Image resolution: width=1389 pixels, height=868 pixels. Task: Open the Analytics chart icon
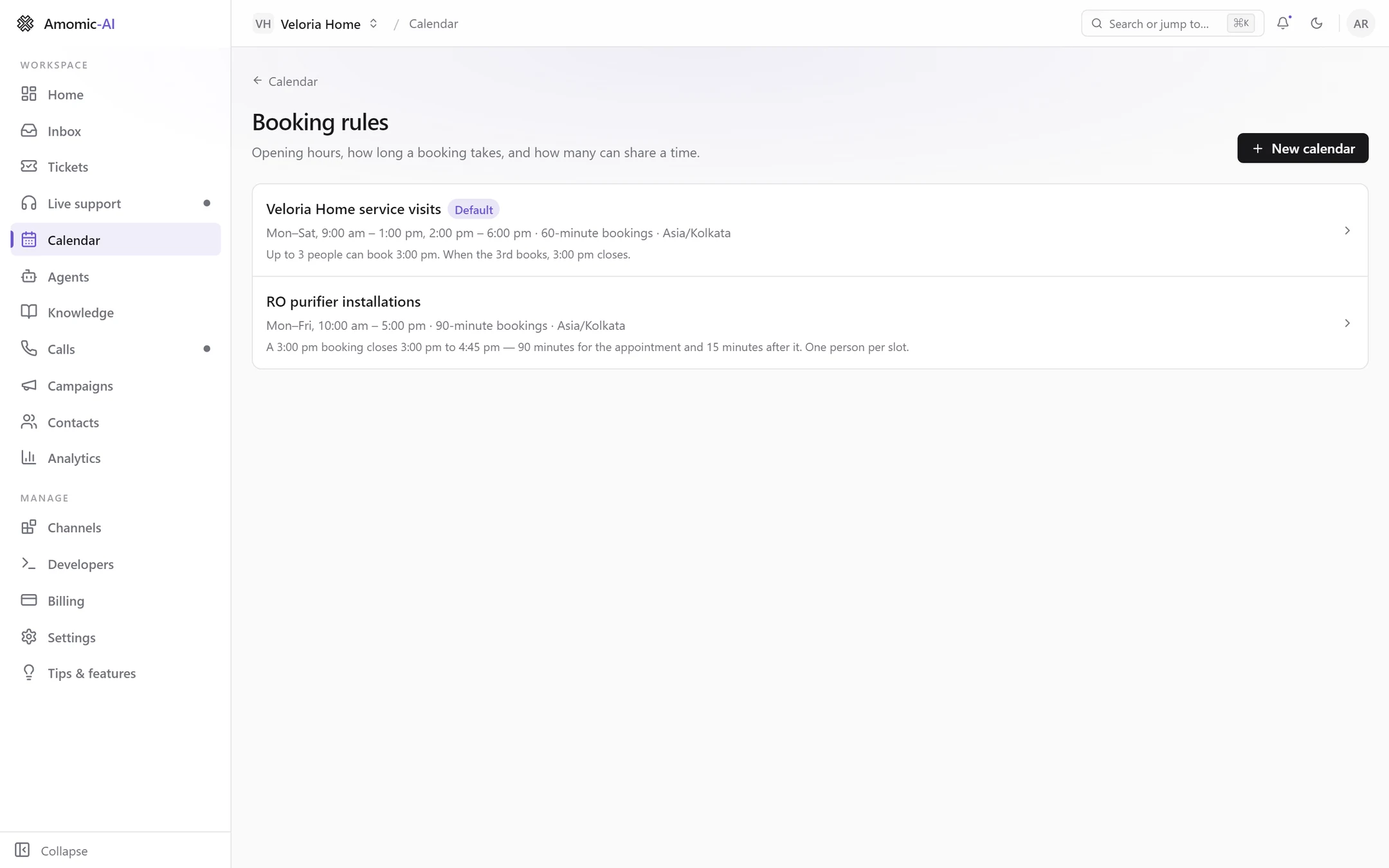point(29,458)
